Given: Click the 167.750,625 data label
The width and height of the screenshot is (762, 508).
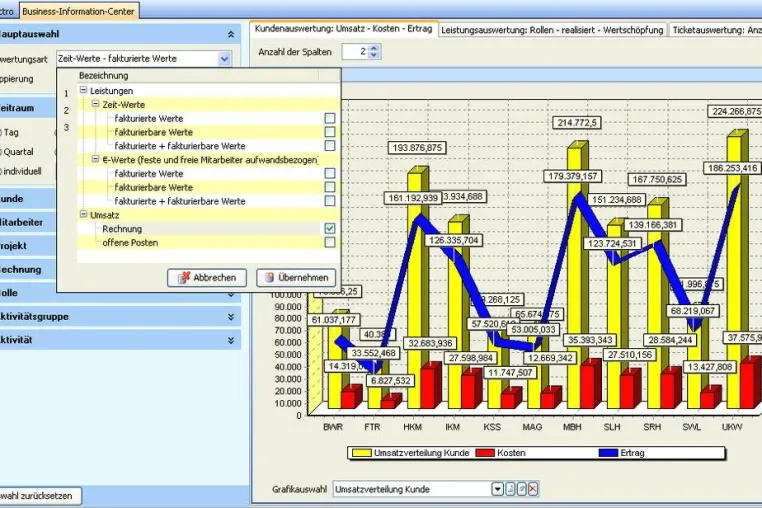Looking at the screenshot, I should [657, 179].
